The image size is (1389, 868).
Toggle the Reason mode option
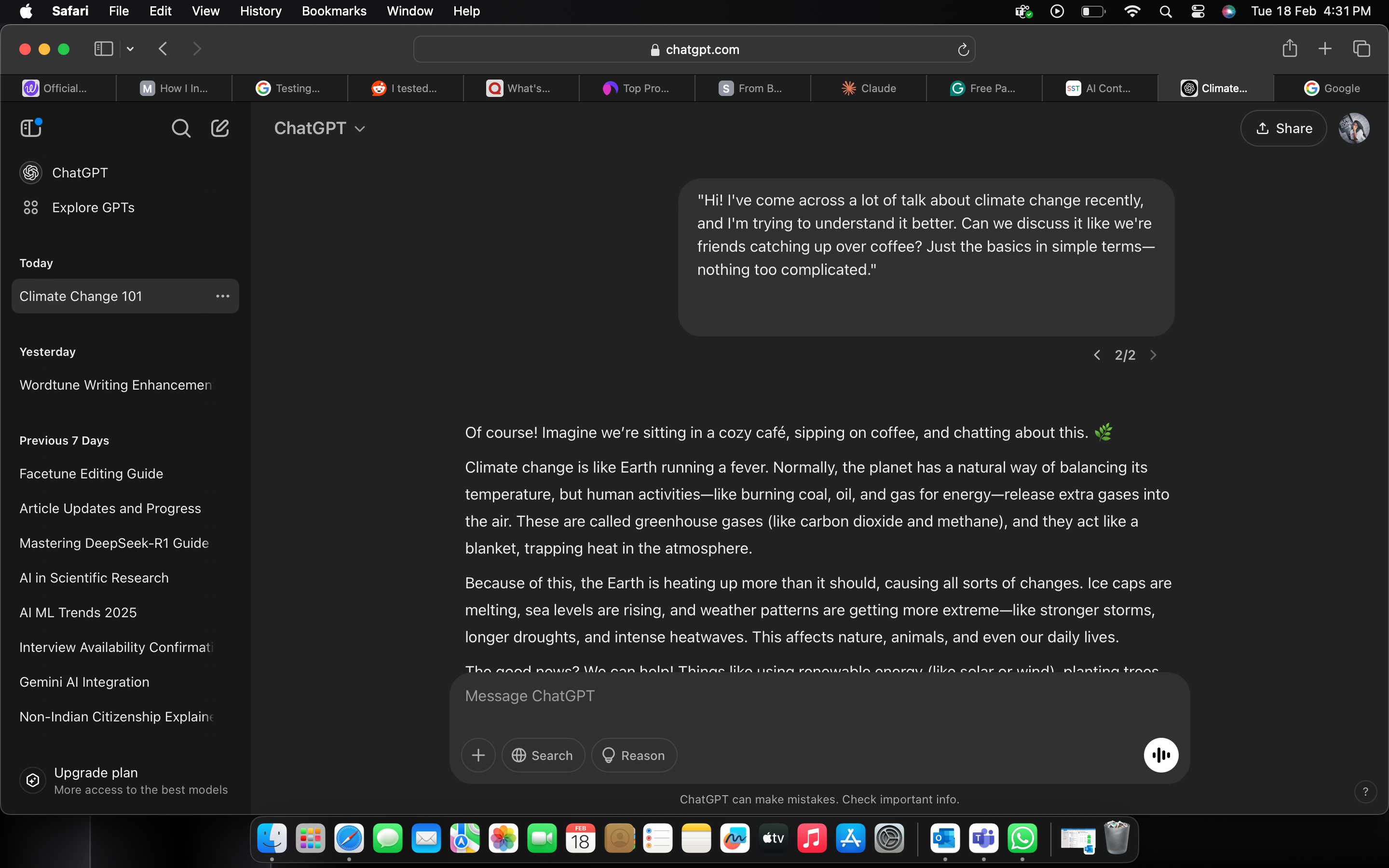[x=634, y=755]
